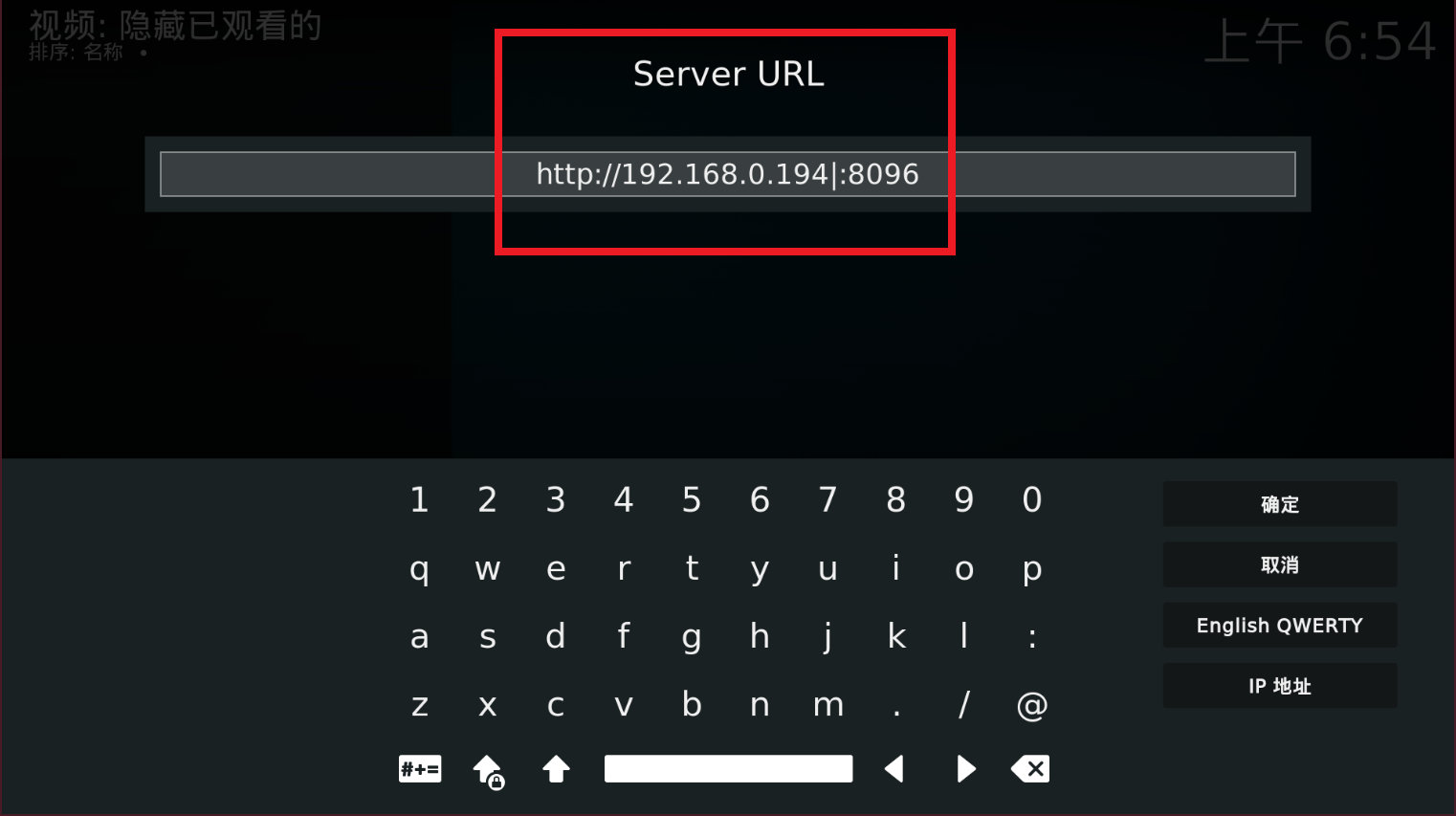Screen dimensions: 1456x816
Task: Click the backspace delete key icon
Action: (x=1030, y=769)
